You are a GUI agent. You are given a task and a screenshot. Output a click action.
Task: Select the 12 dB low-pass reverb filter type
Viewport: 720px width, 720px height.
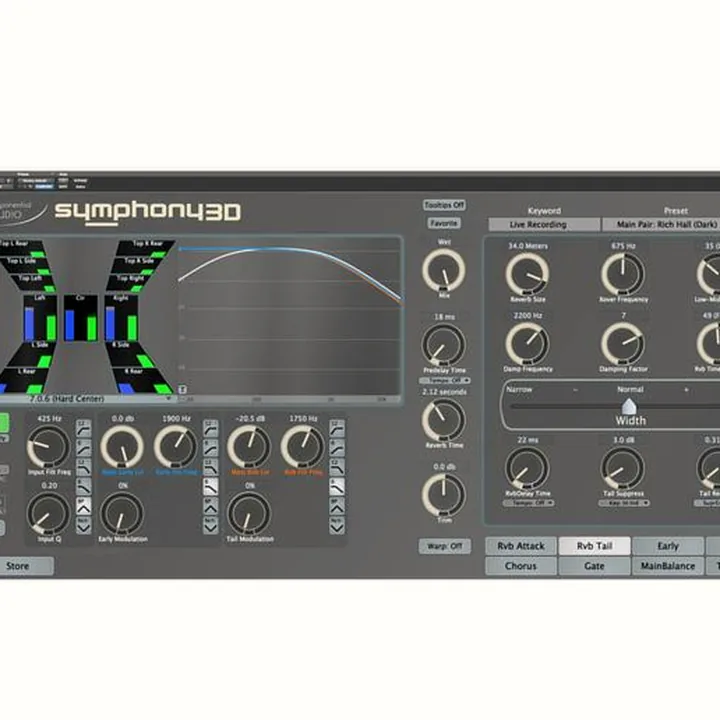pyautogui.click(x=337, y=467)
